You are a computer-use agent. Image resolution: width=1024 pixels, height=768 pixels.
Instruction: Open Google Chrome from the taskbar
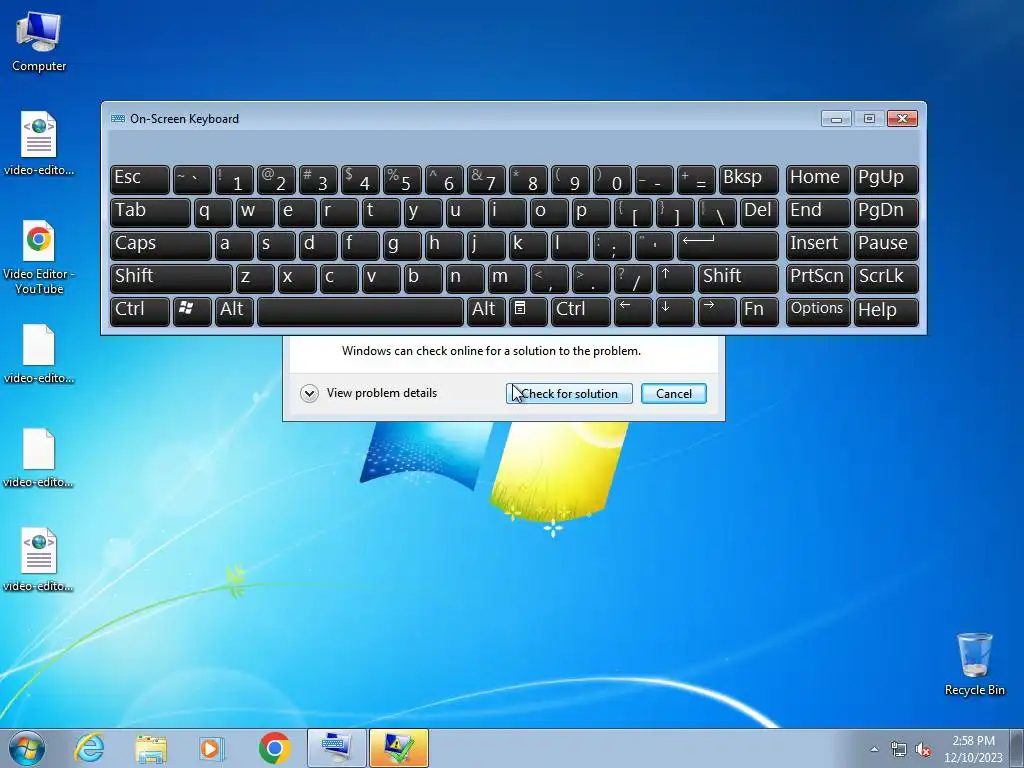tap(274, 748)
